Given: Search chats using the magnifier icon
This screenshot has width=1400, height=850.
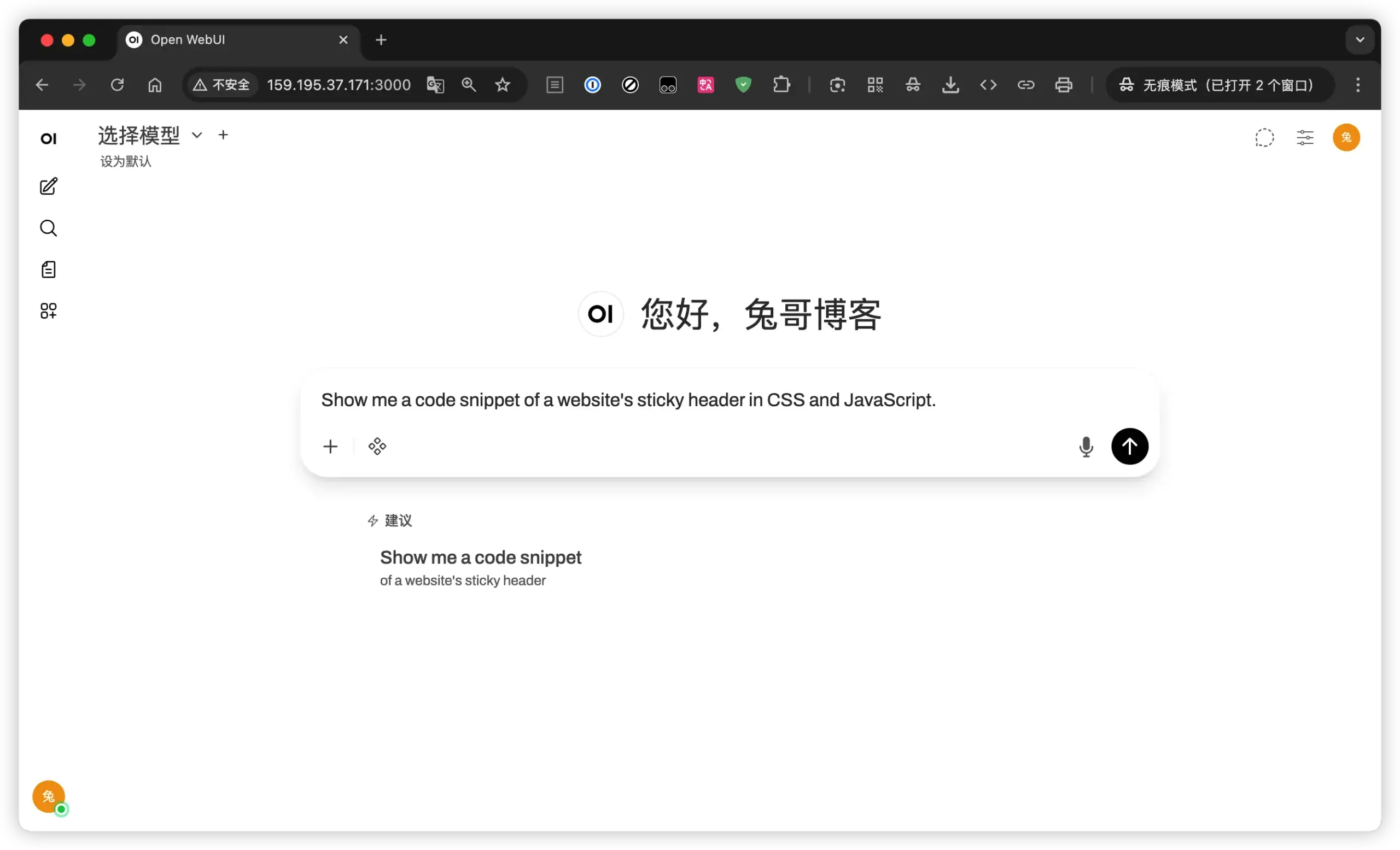Looking at the screenshot, I should click(48, 228).
